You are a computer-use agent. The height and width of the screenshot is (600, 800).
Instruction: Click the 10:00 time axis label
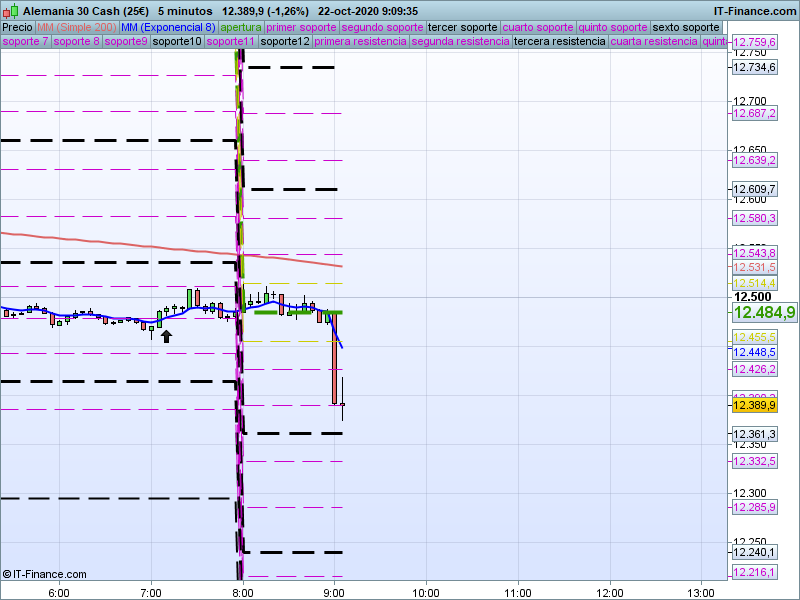click(426, 593)
